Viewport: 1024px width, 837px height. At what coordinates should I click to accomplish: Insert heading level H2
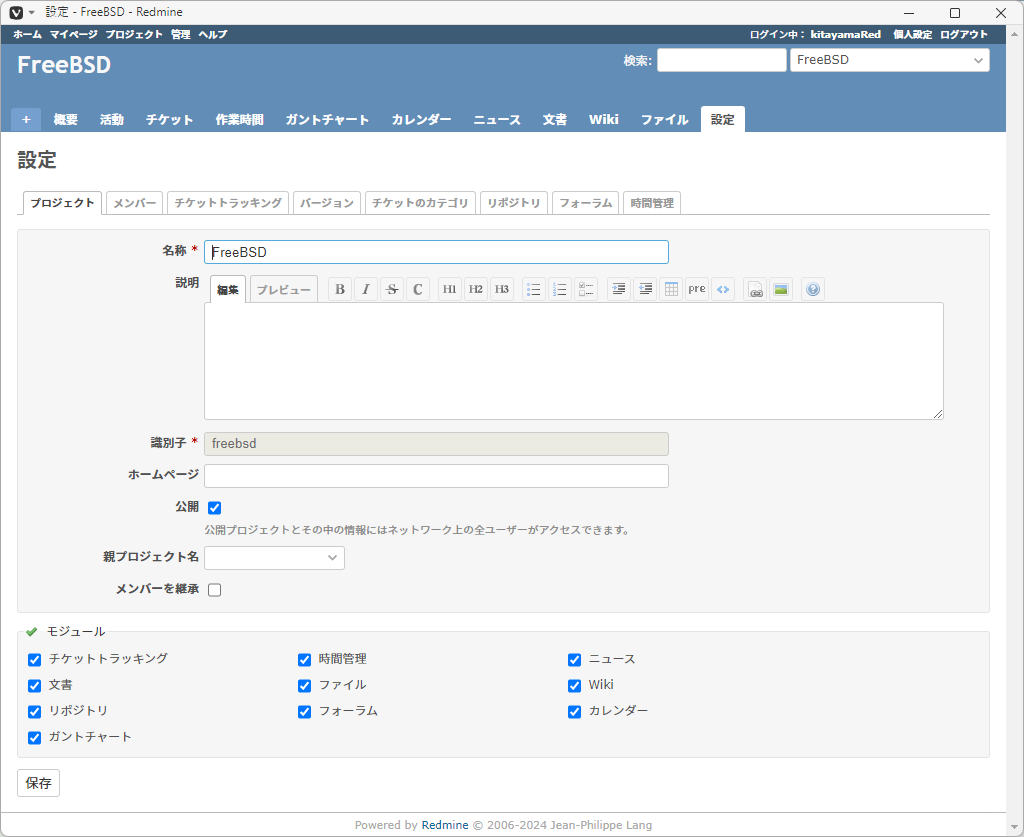475,289
